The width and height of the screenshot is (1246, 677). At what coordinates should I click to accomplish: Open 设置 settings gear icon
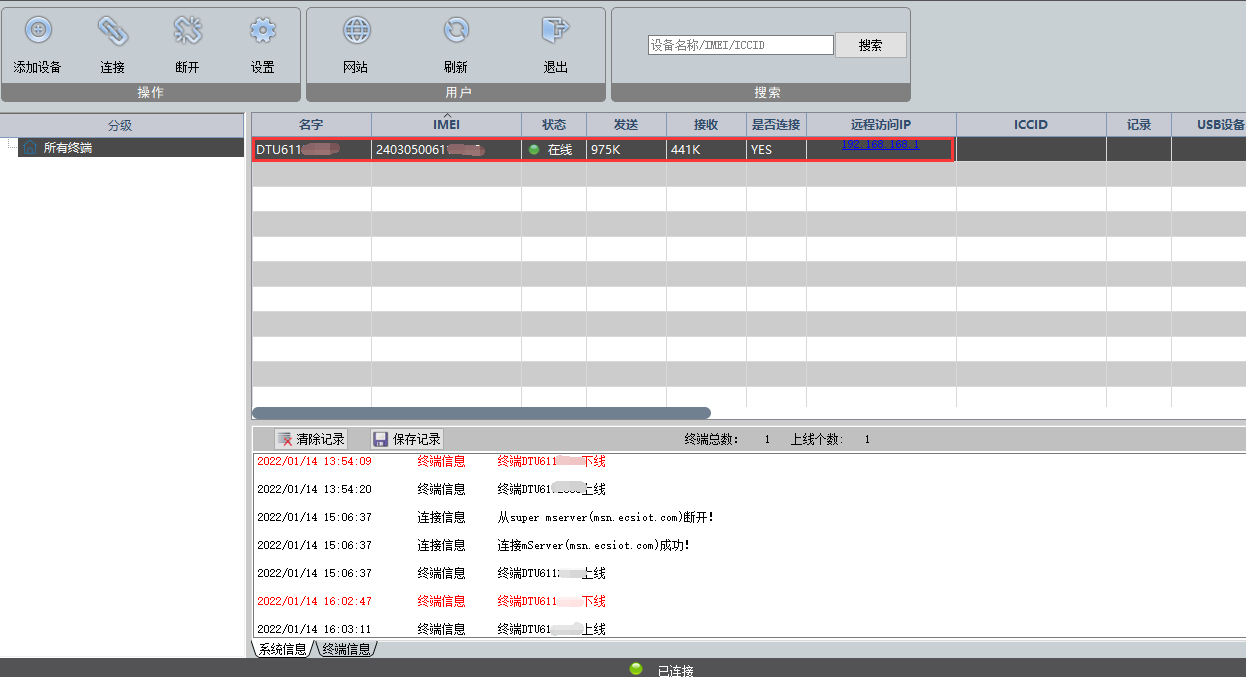click(263, 31)
